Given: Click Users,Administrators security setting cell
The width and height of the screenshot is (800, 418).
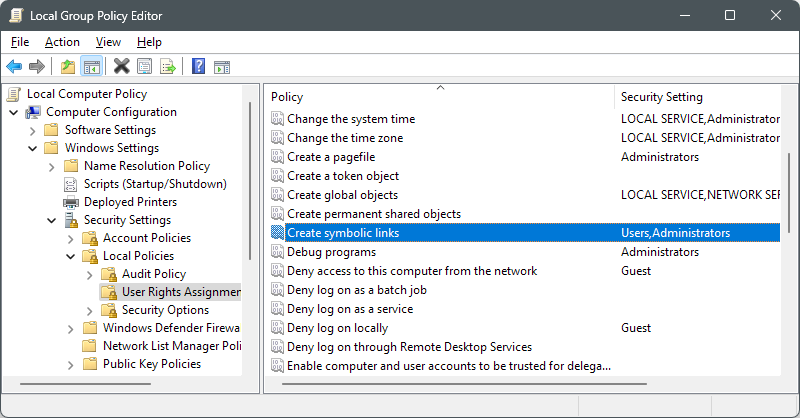Looking at the screenshot, I should pos(675,233).
